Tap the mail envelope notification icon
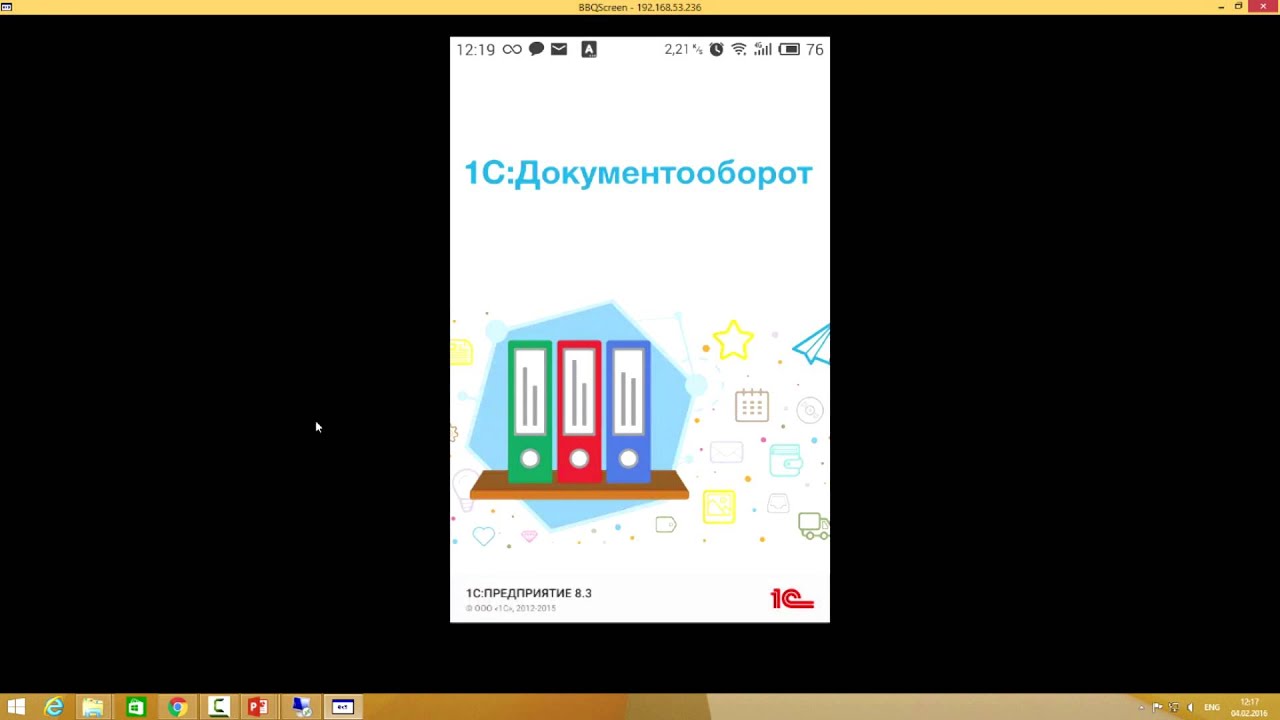 (x=559, y=49)
